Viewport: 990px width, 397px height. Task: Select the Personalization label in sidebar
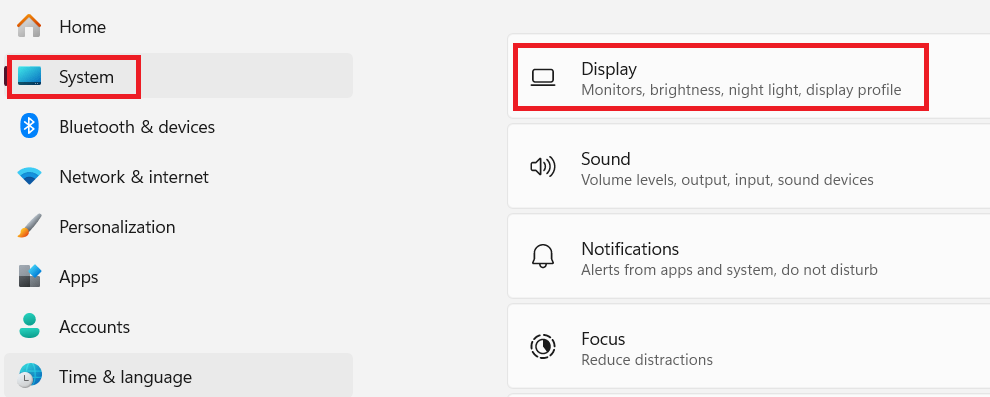pos(117,227)
